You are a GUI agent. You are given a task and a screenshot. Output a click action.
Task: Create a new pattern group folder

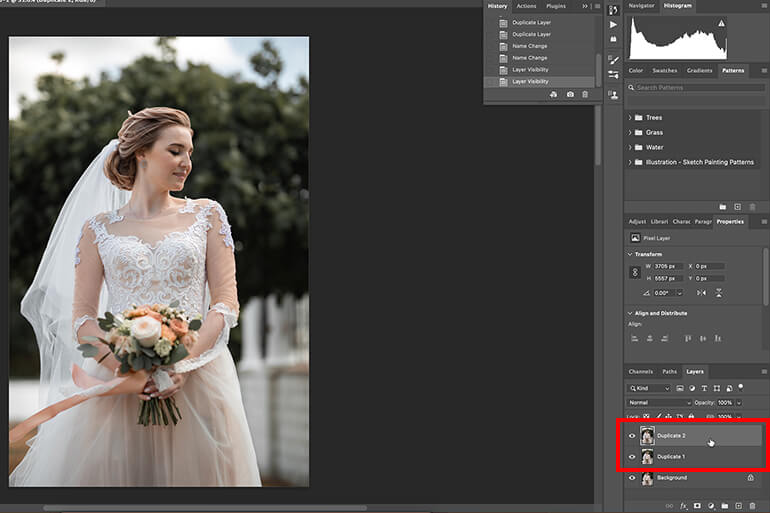click(722, 207)
